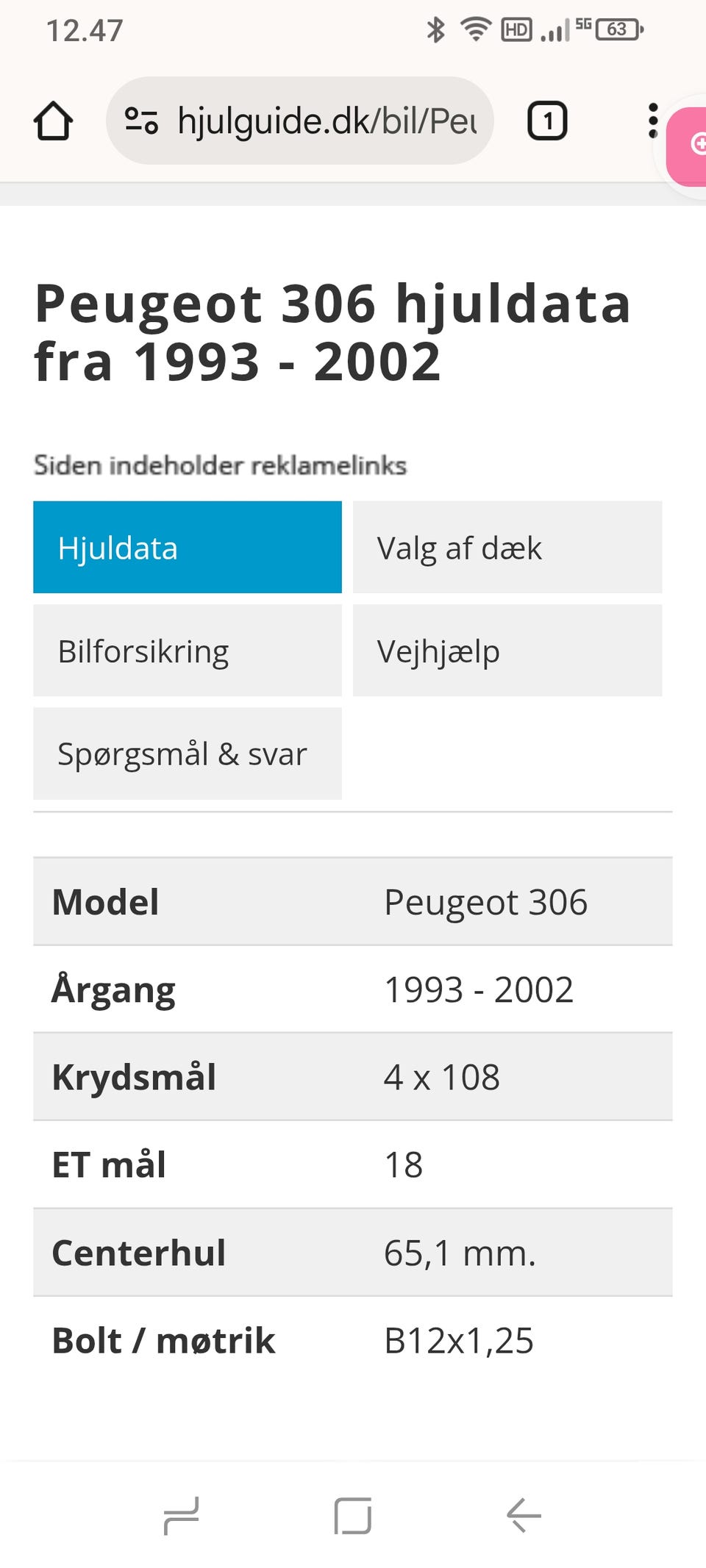The width and height of the screenshot is (706, 1568).
Task: Tap the Wi-Fi status icon
Action: [476, 29]
